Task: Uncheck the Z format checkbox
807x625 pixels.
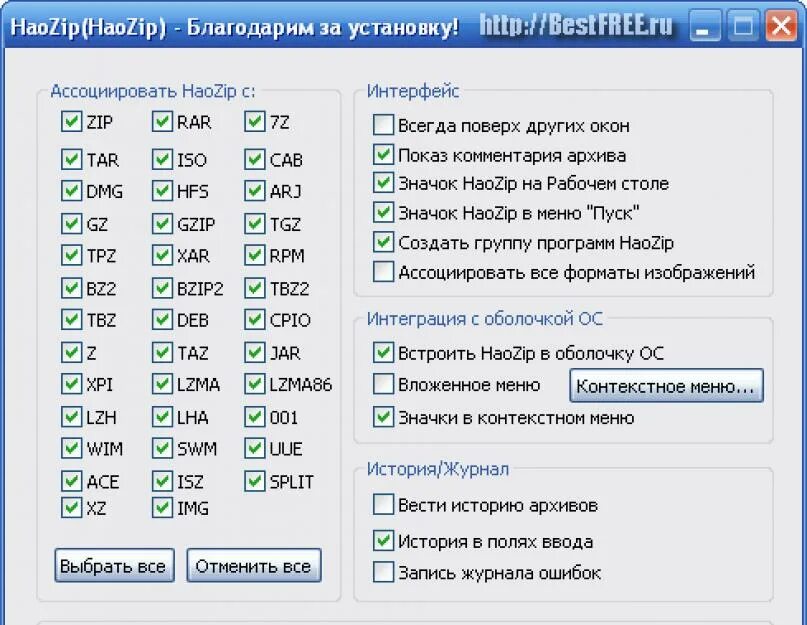Action: [x=71, y=353]
